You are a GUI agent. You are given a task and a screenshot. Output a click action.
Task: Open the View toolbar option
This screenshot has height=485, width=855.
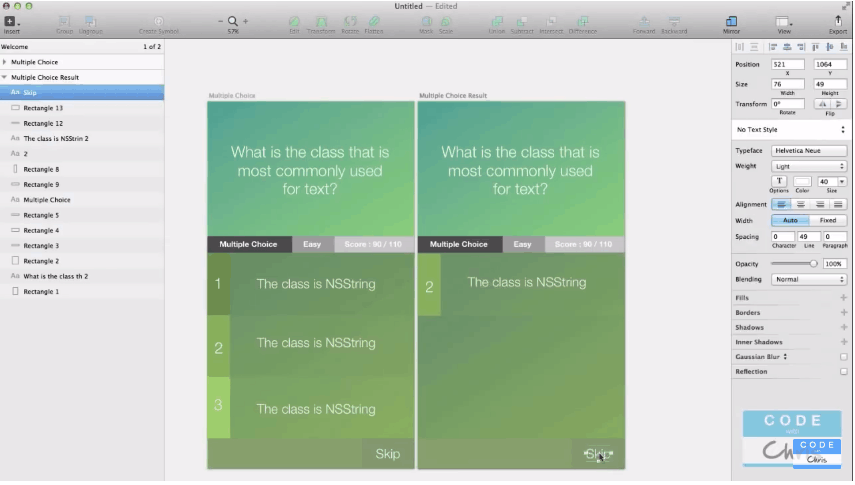(x=784, y=22)
